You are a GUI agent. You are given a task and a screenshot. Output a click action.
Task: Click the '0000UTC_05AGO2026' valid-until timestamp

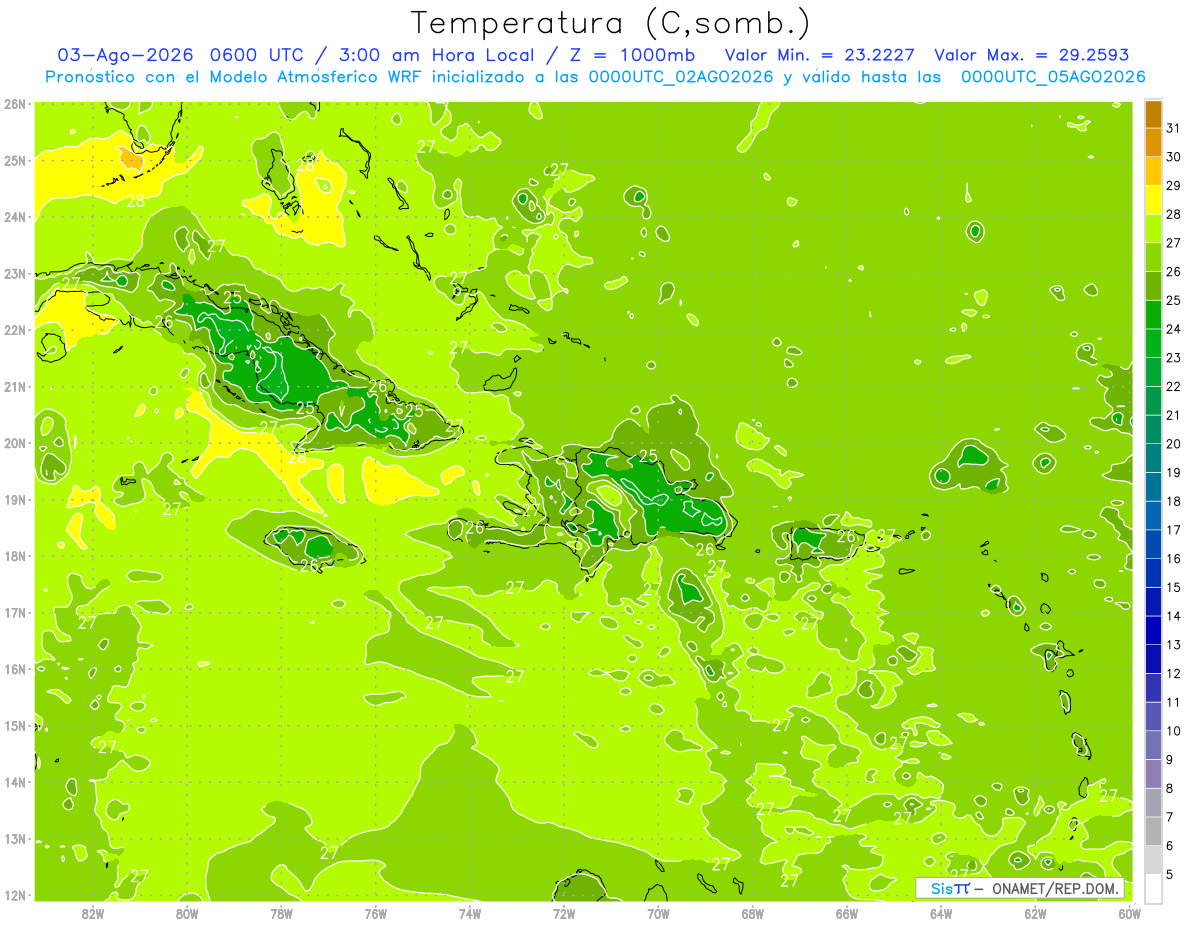click(x=1053, y=77)
